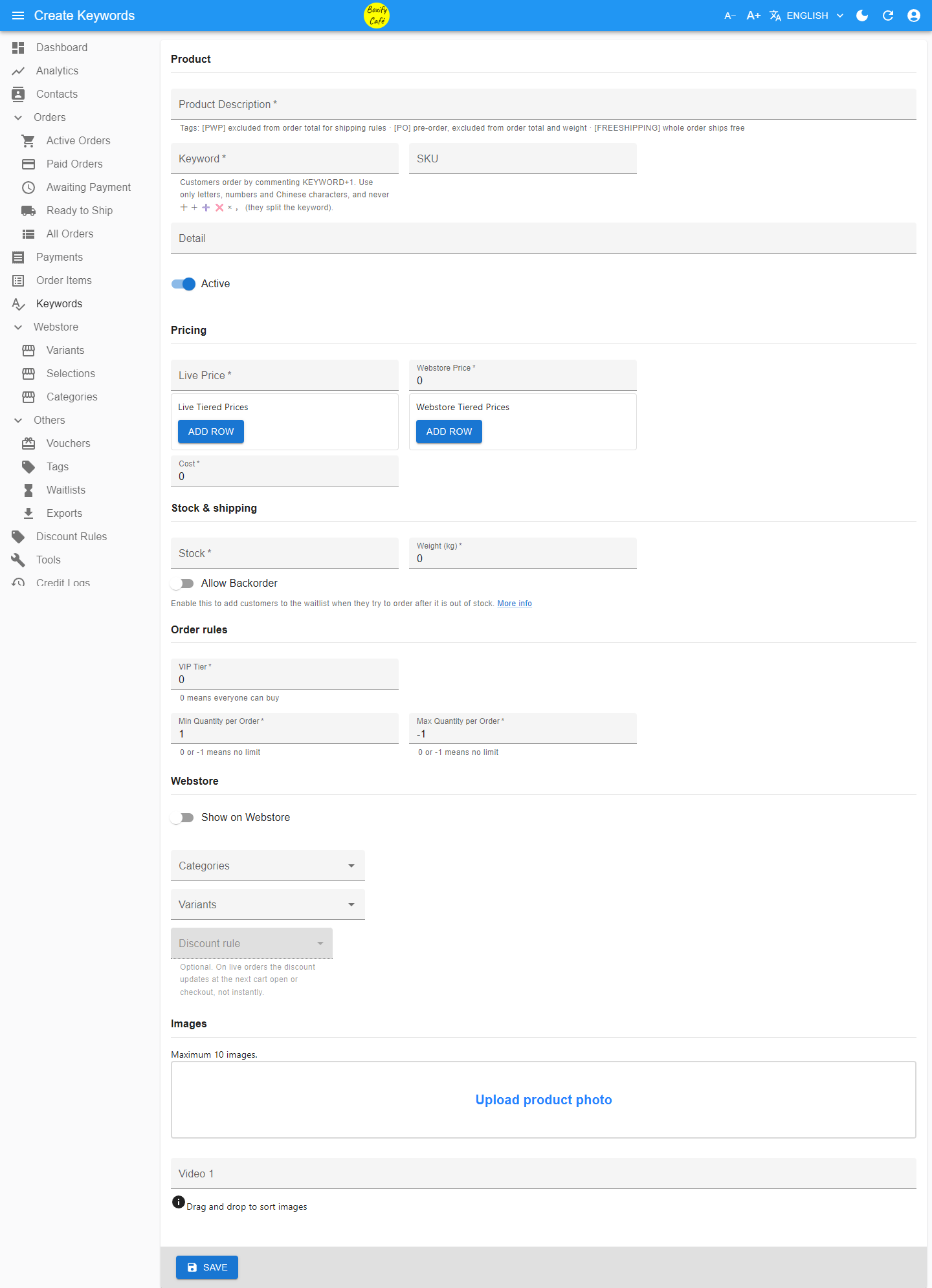Image resolution: width=932 pixels, height=1288 pixels.
Task: Click the Analytics chart icon
Action: 18,71
